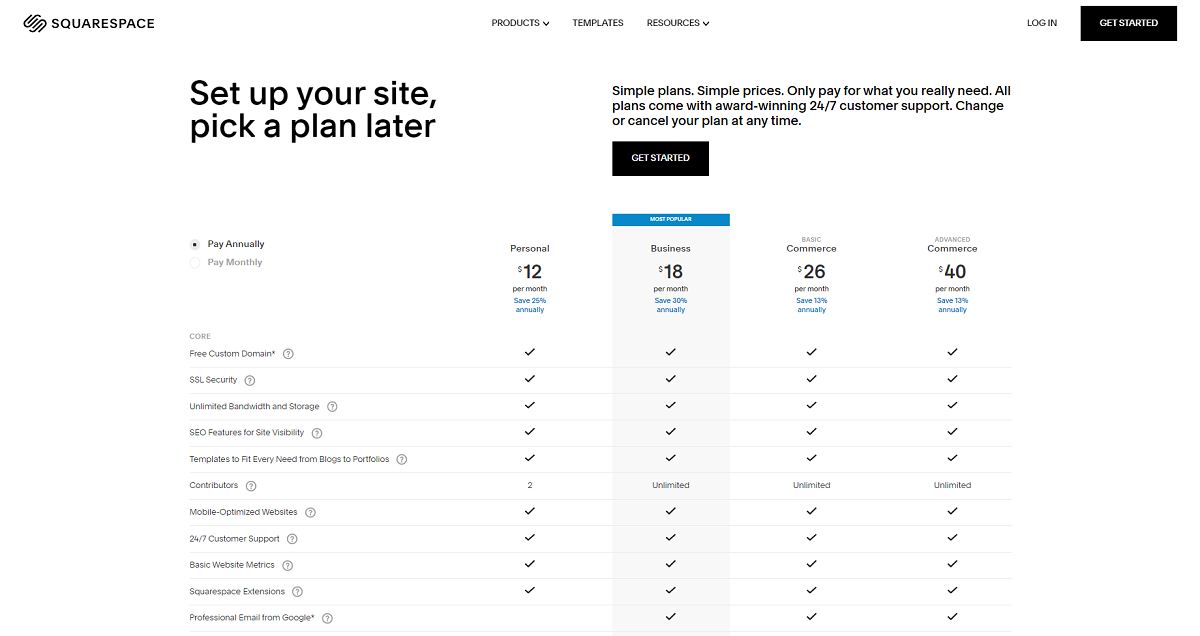Click help icon for Professional Email from Google

click(327, 618)
